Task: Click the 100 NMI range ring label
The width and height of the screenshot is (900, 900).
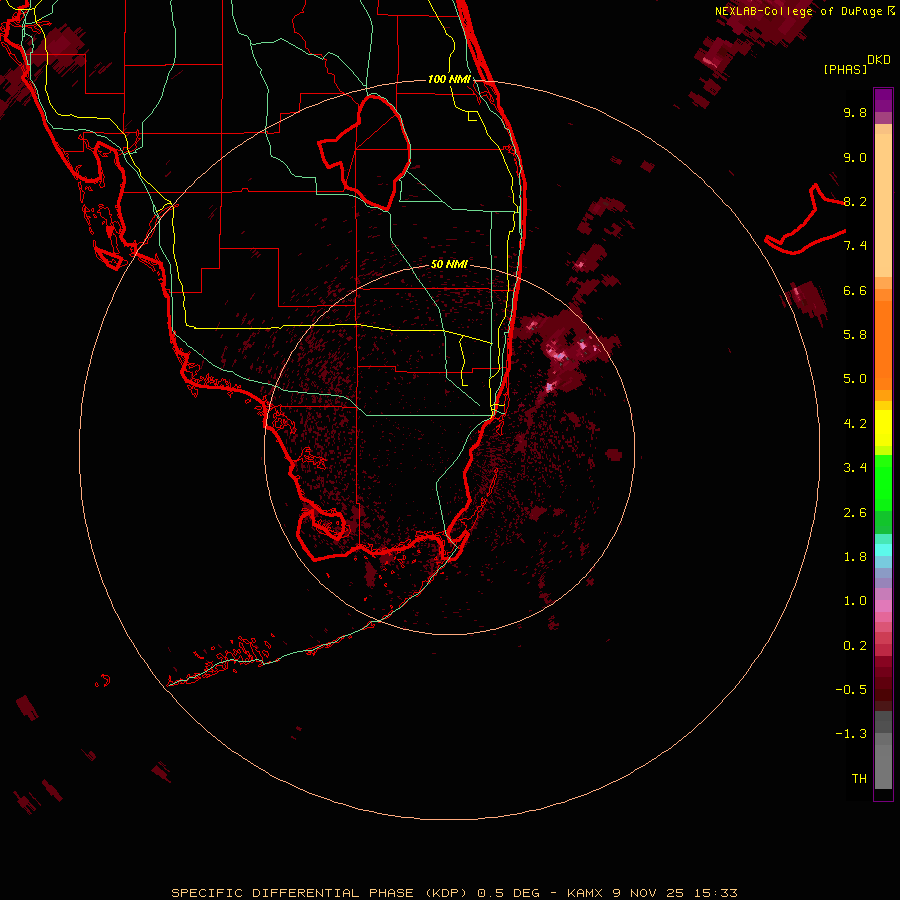Action: point(449,79)
